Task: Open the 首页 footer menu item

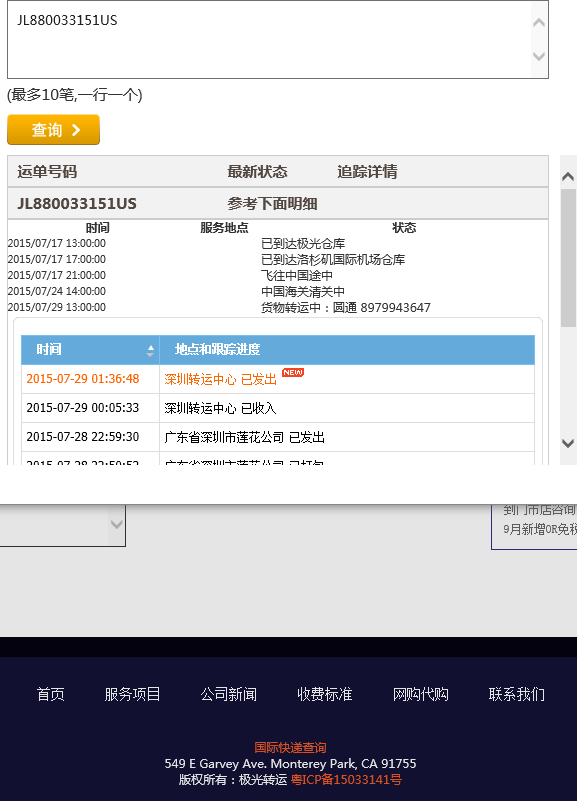Action: (x=51, y=694)
